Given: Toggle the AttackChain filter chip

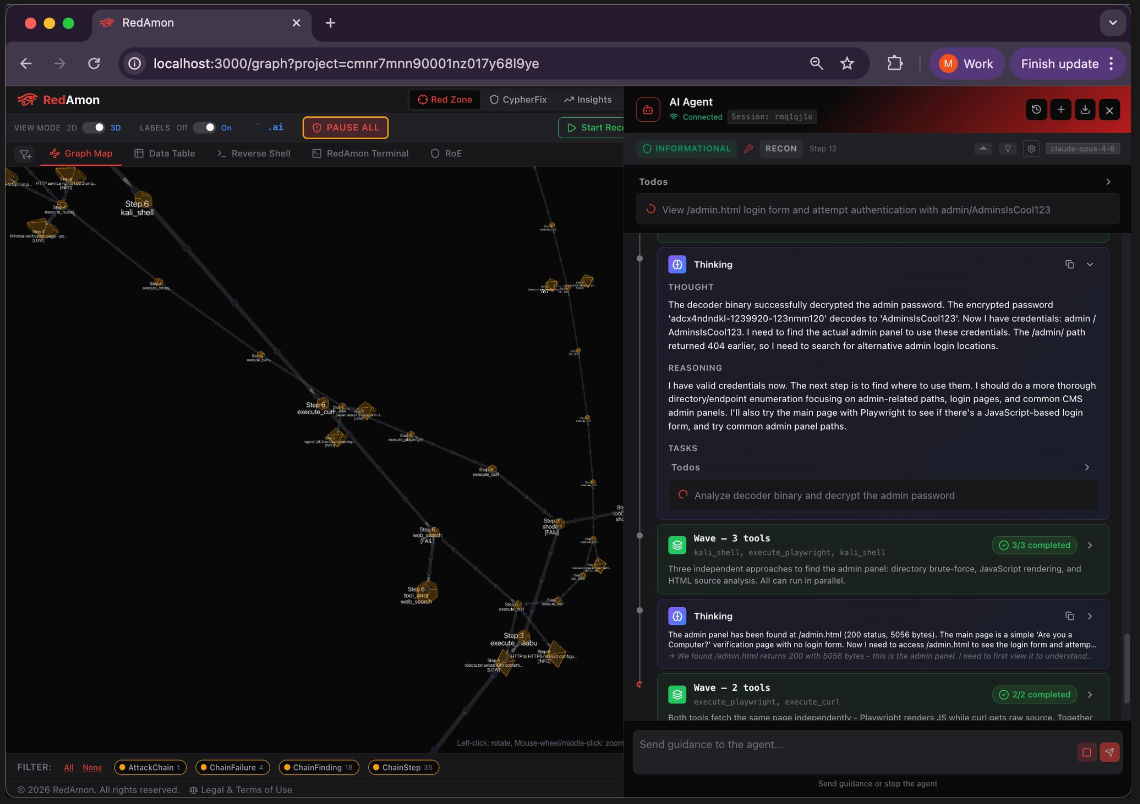Looking at the screenshot, I should [x=150, y=768].
